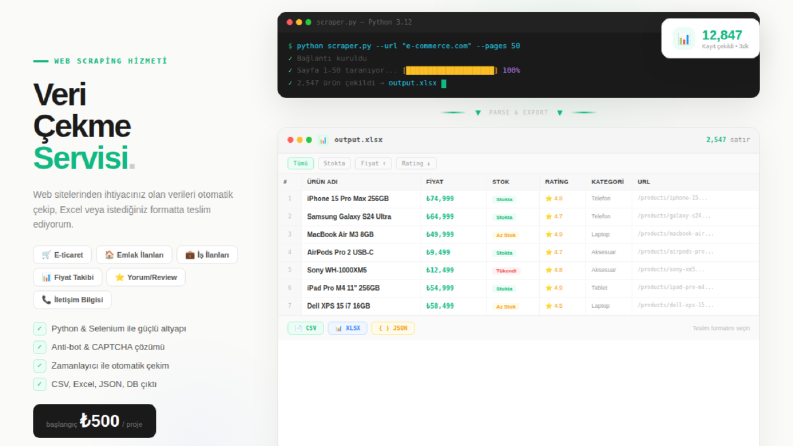Click the star rating on Dell XPS row
Image resolution: width=793 pixels, height=446 pixels.
pos(554,306)
